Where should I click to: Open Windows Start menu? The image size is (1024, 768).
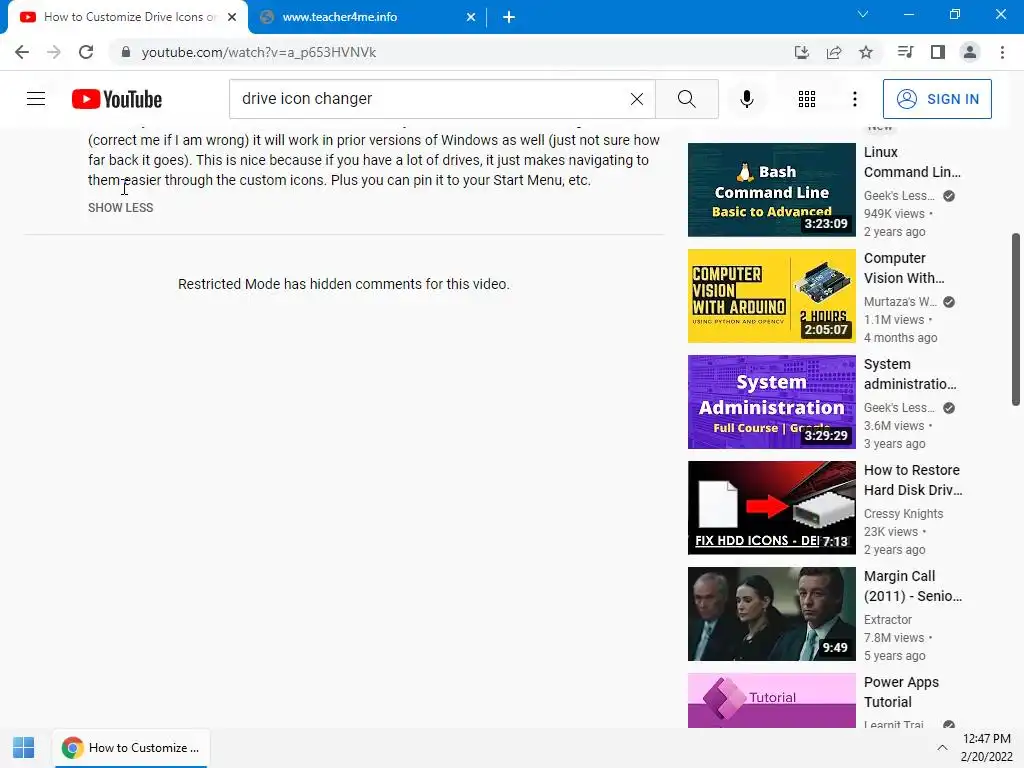tap(24, 748)
